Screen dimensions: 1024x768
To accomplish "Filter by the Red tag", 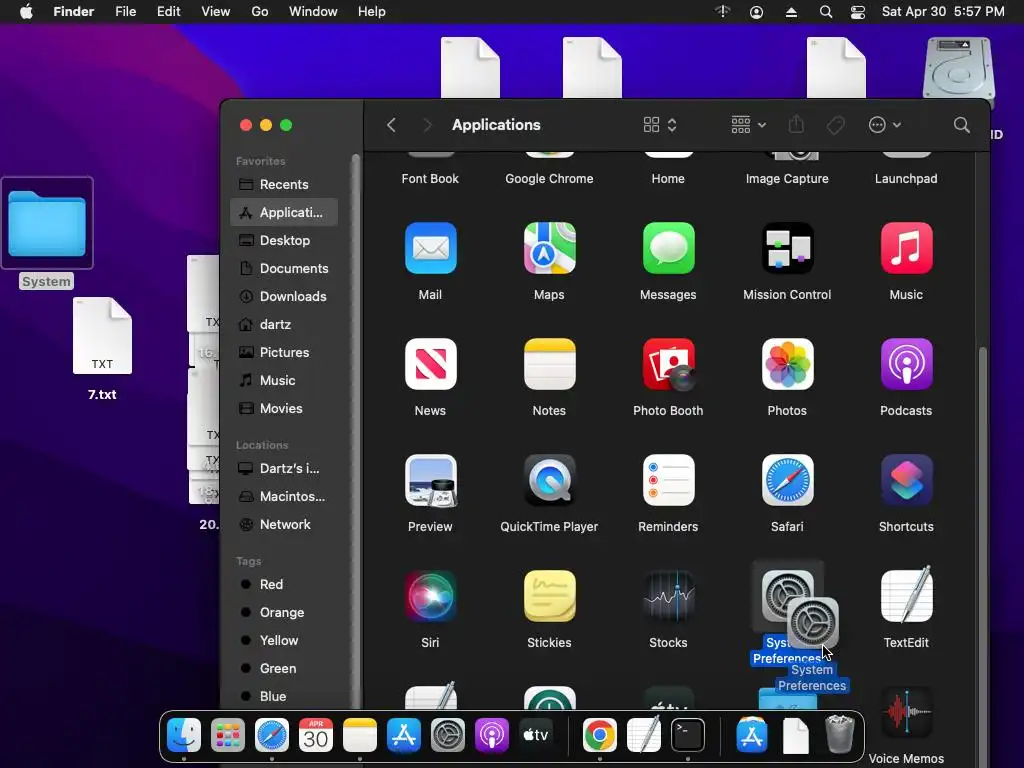I will (284, 584).
